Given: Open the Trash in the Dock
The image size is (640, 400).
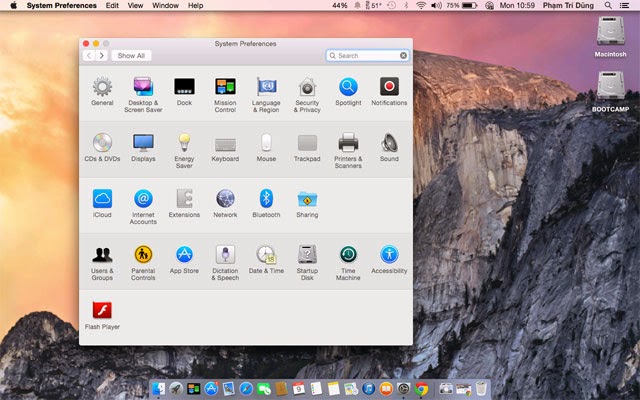Looking at the screenshot, I should point(481,389).
